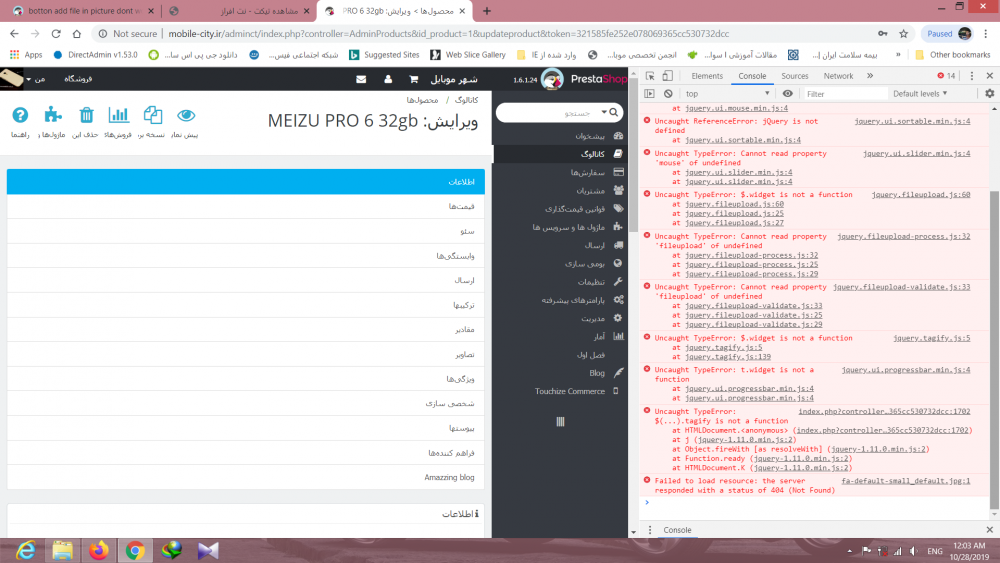
Task: Open the DirectAdmin v1.53.0 bookmark
Action: click(95, 55)
